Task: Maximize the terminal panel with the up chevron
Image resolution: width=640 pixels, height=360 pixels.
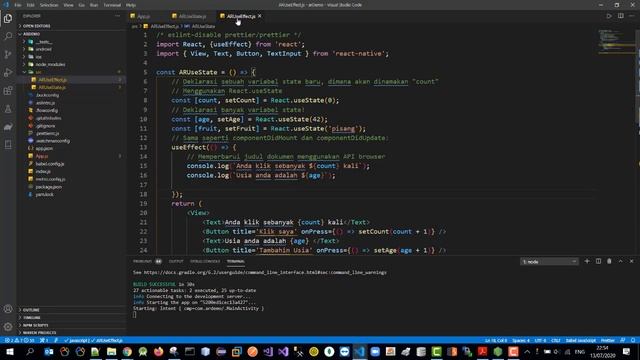Action: (x=620, y=261)
